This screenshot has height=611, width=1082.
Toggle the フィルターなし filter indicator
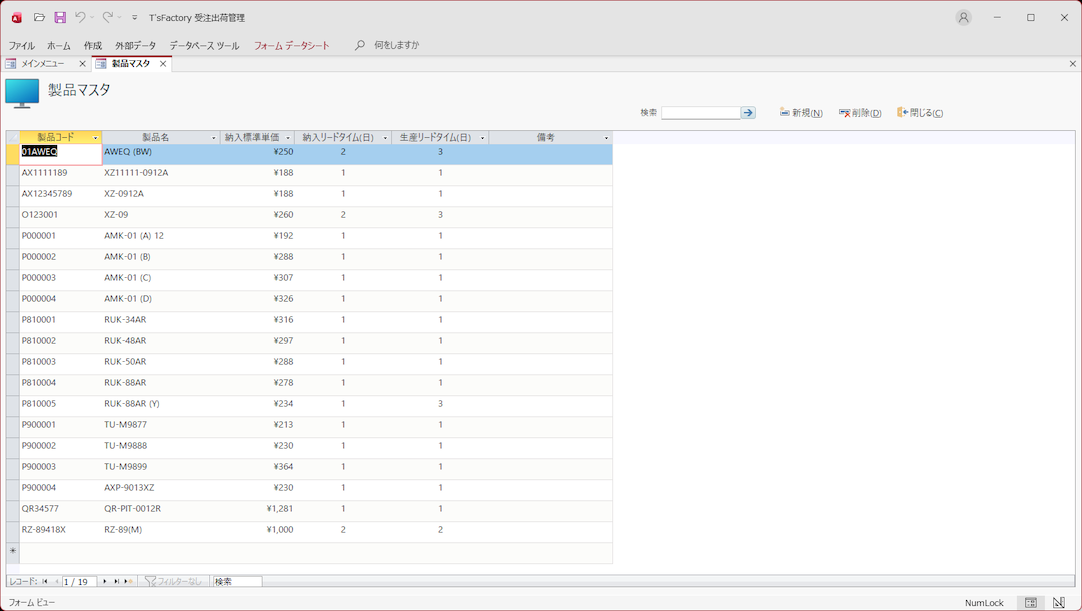coord(173,581)
